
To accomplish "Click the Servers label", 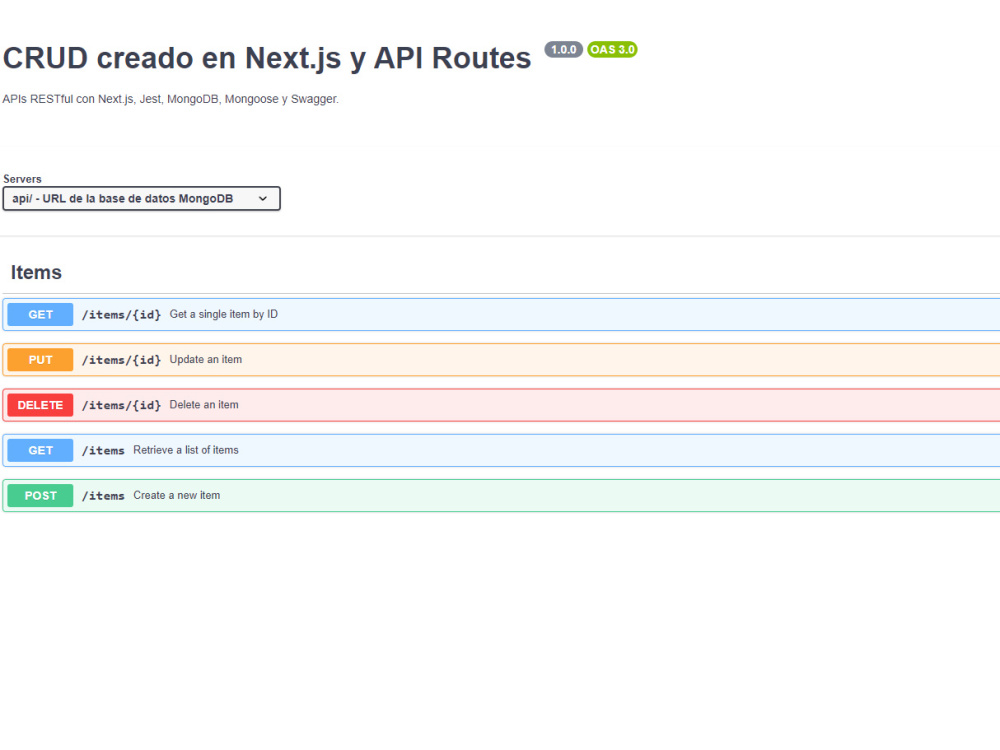I will tap(22, 179).
